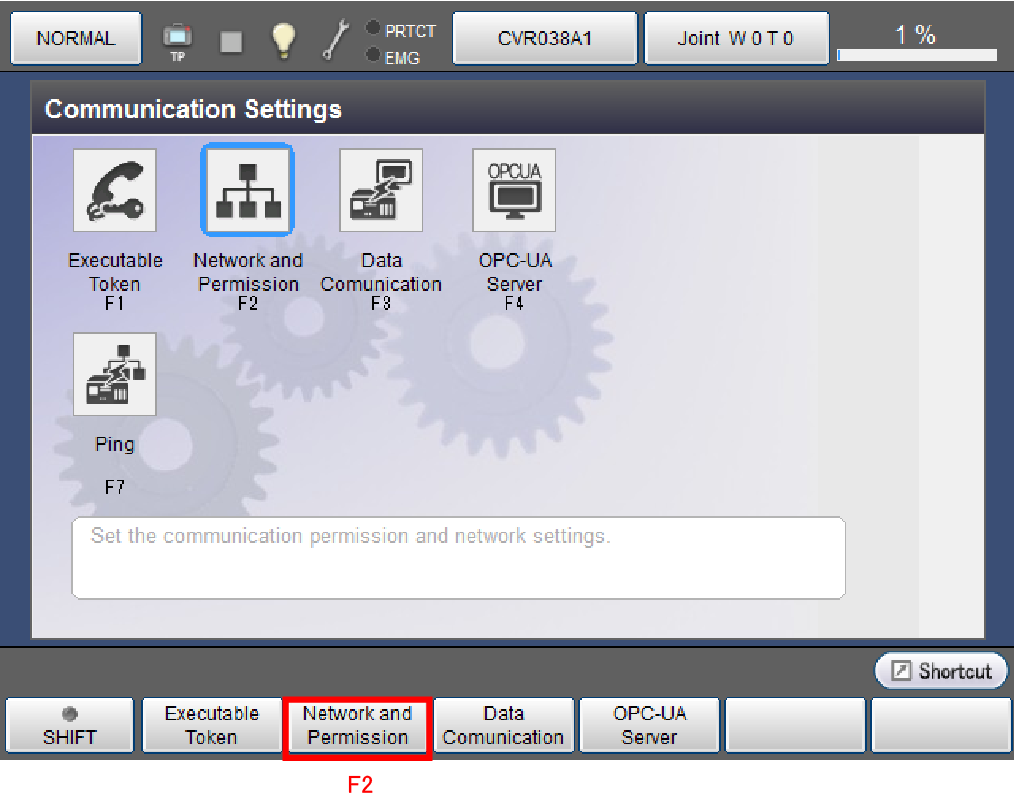
Task: Click the light bulb icon
Action: pos(284,39)
